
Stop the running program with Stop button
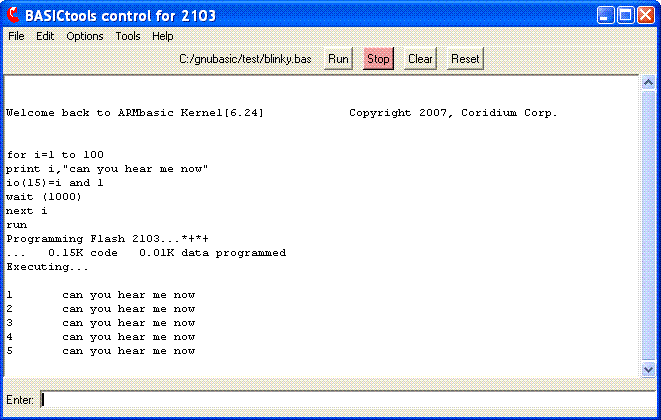click(x=378, y=59)
